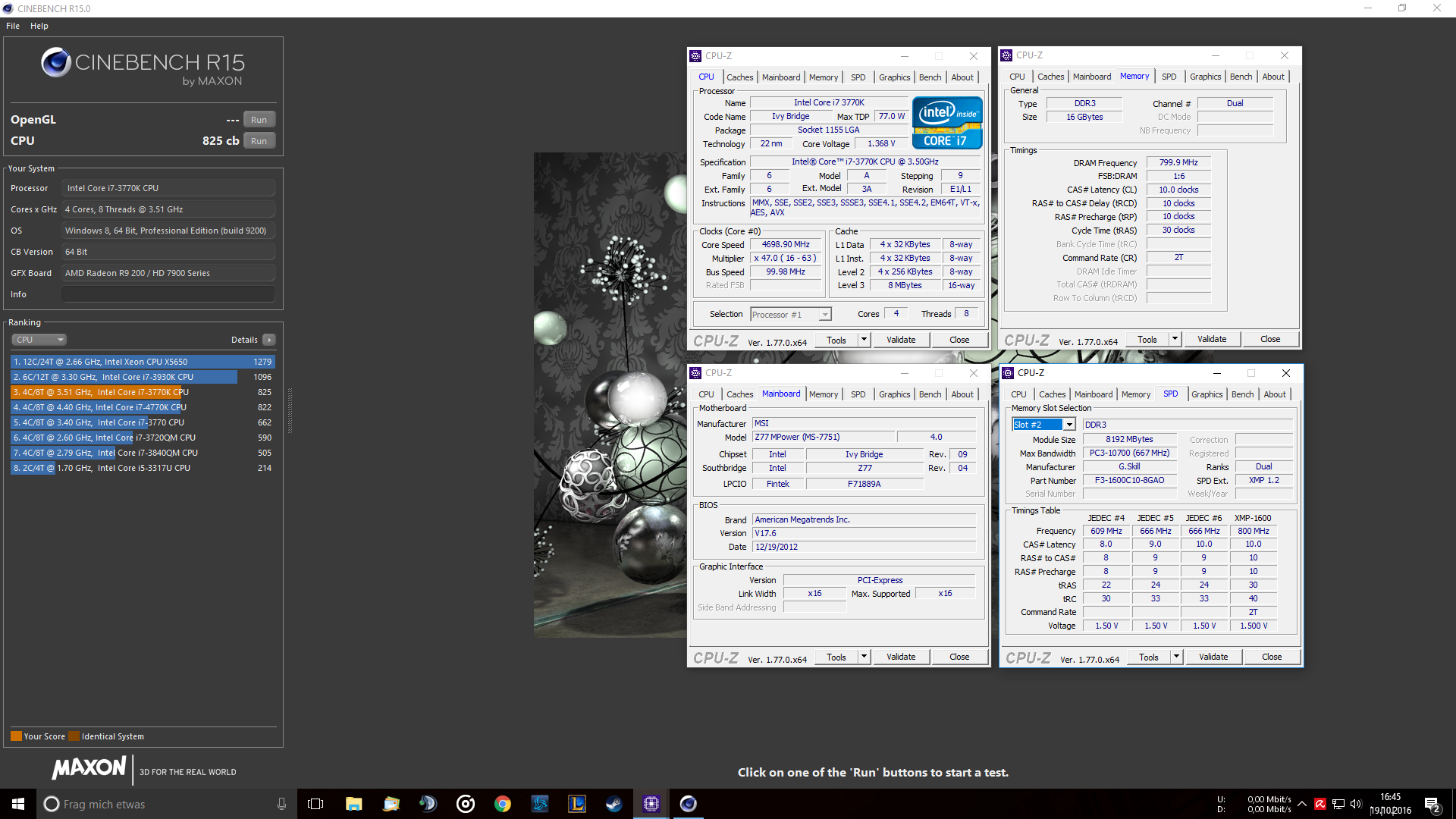Select ranking row Intel Xeon CPU X5650

(143, 362)
